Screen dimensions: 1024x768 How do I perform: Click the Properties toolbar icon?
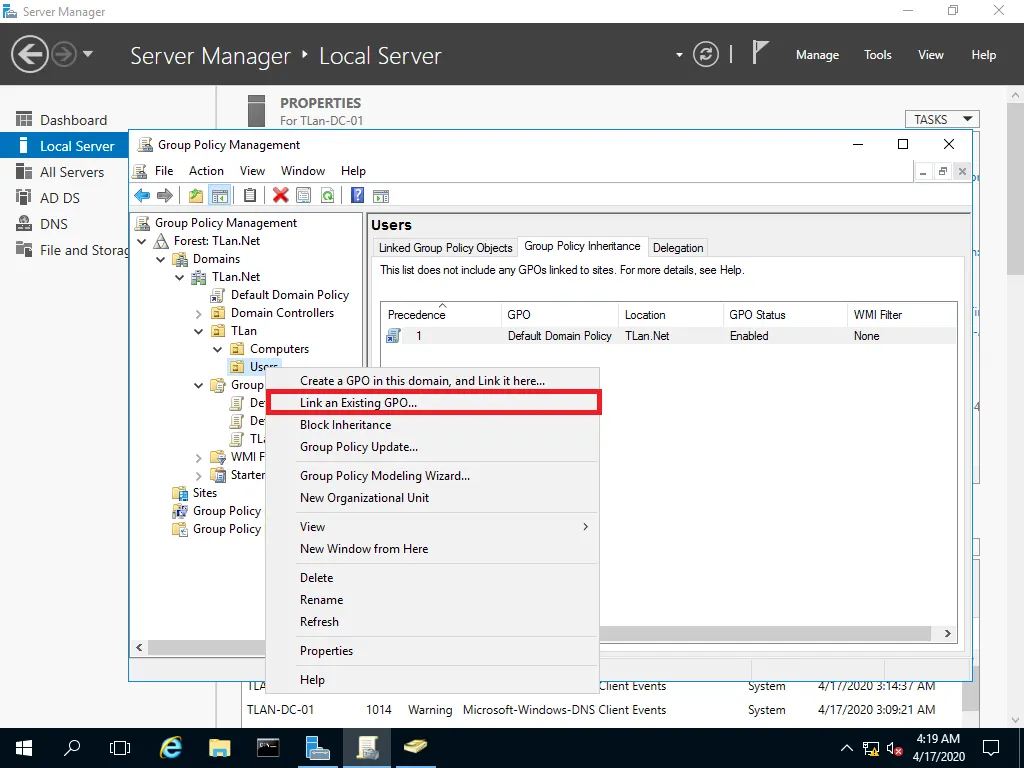point(304,196)
